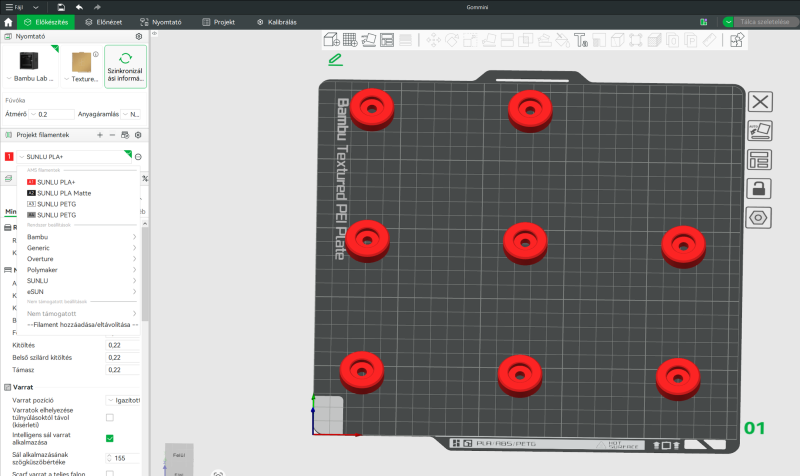Expand the eSUN filament submenu
The width and height of the screenshot is (800, 476).
[x=79, y=291]
